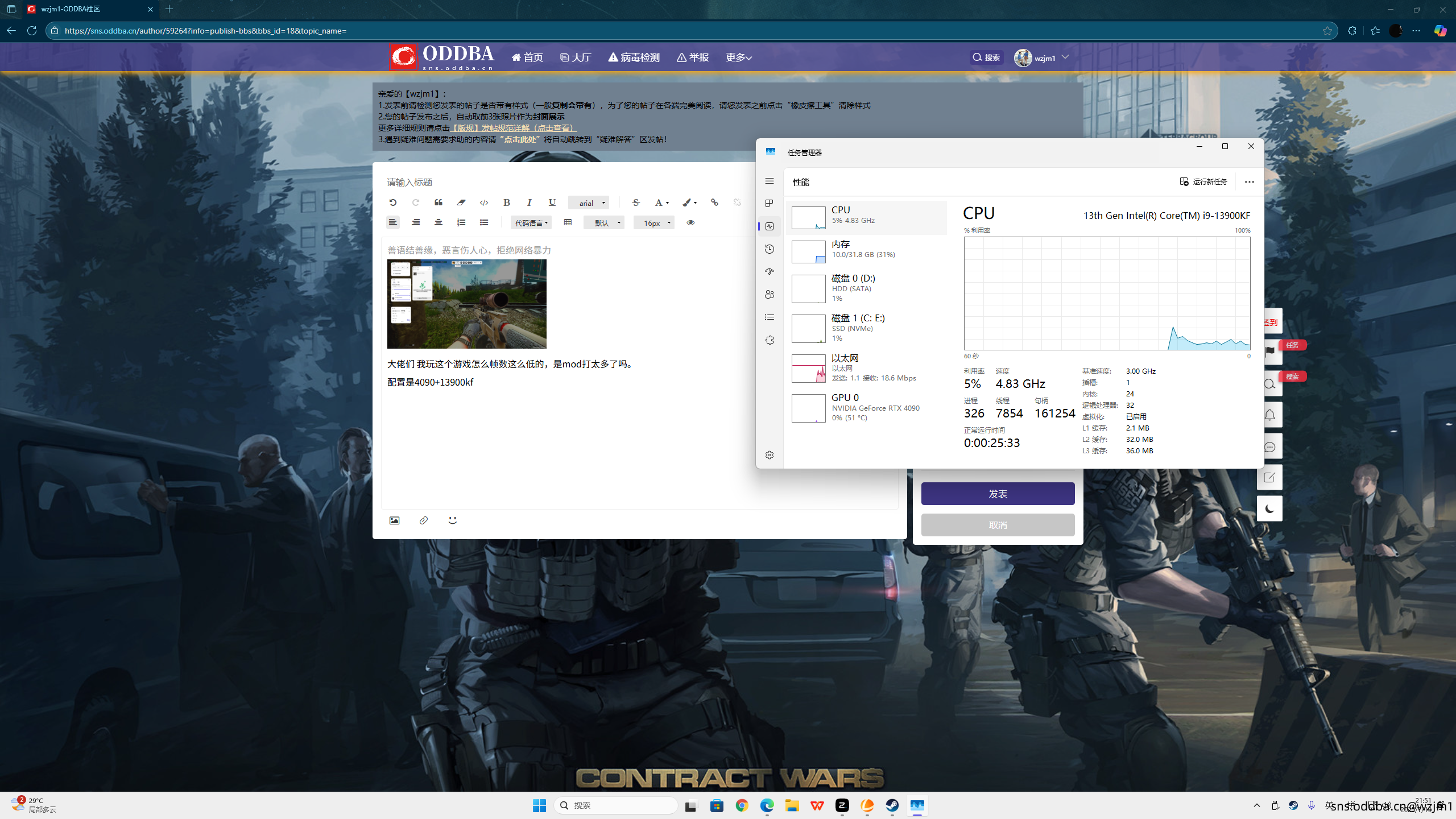
Task: Open the 默认 style dropdown
Action: point(604,223)
